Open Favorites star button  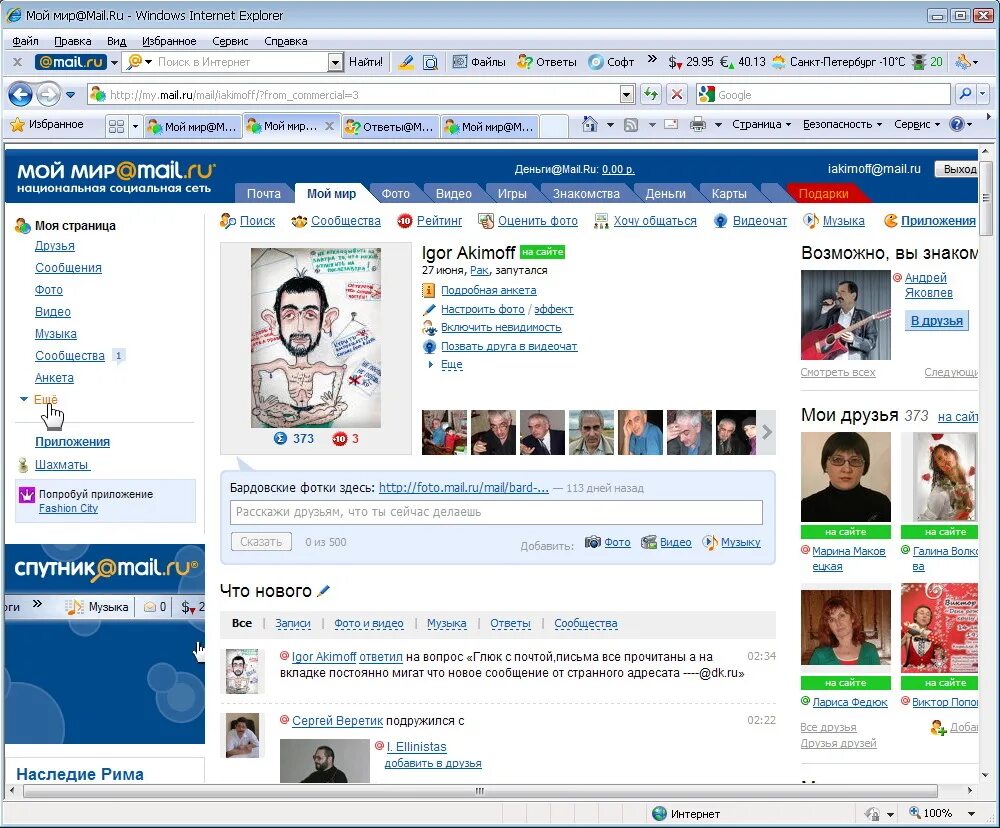(47, 124)
